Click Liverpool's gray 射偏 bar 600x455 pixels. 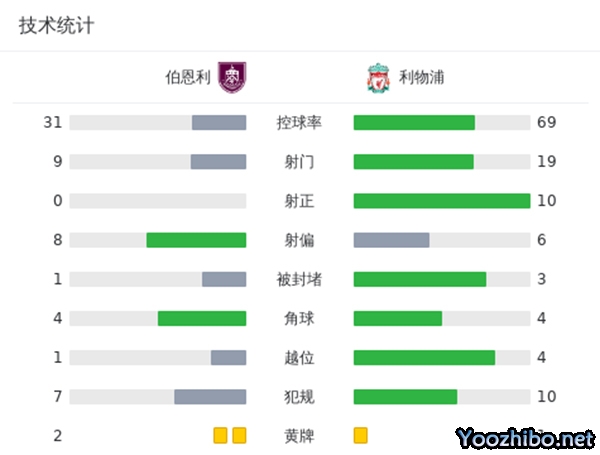[391, 240]
